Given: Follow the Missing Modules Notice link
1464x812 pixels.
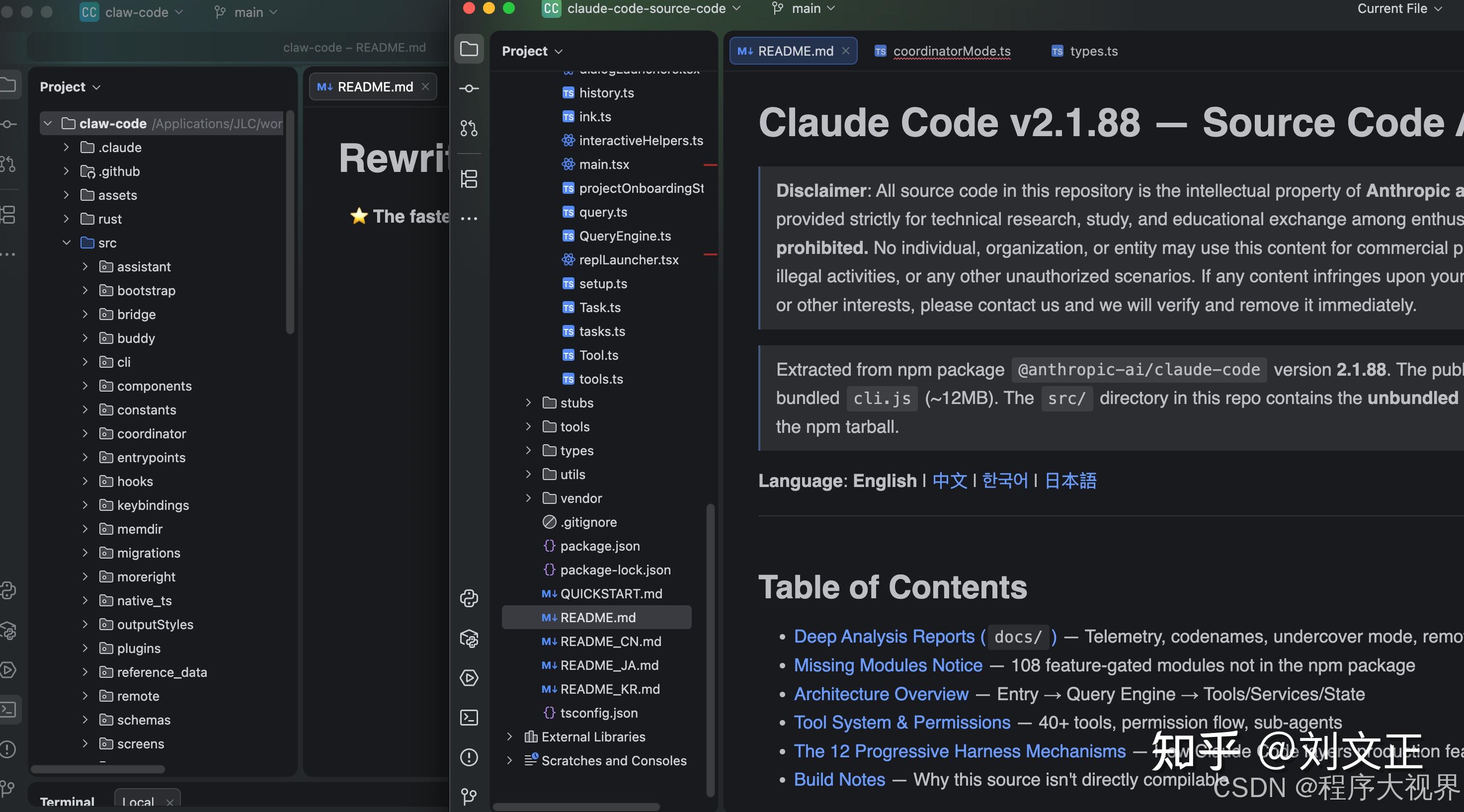Looking at the screenshot, I should (888, 665).
